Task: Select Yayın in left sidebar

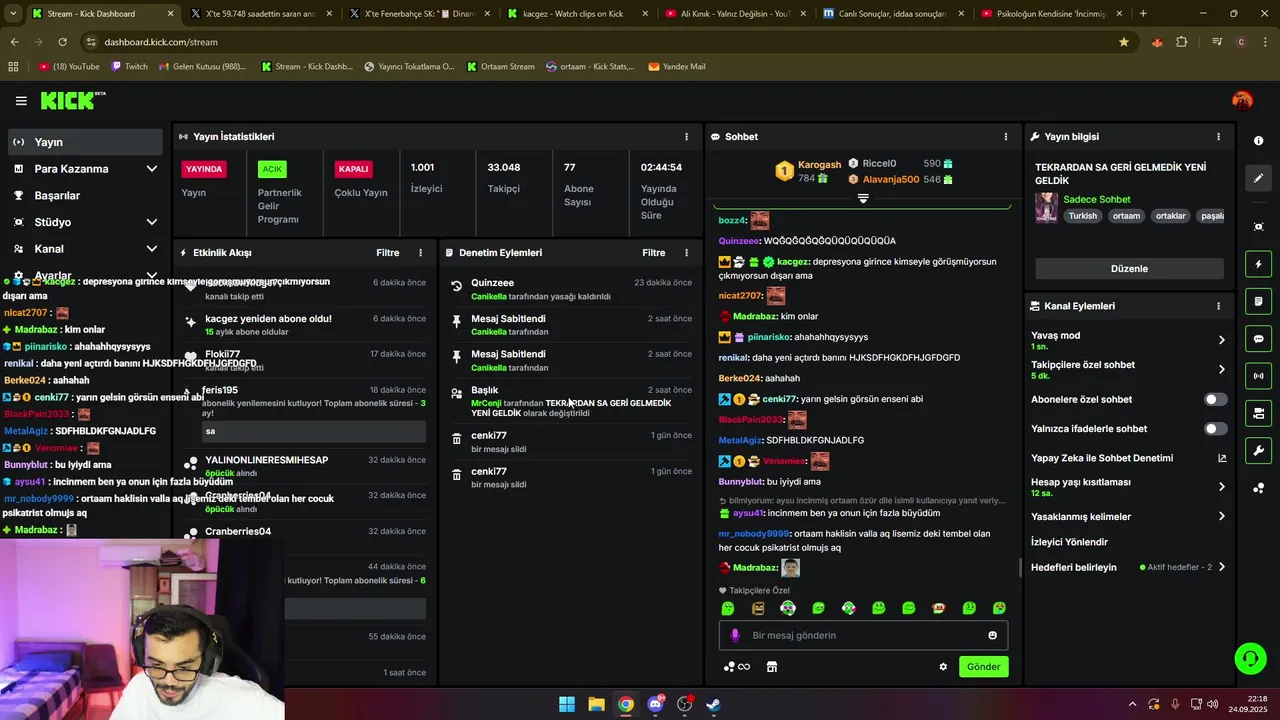Action: (85, 142)
